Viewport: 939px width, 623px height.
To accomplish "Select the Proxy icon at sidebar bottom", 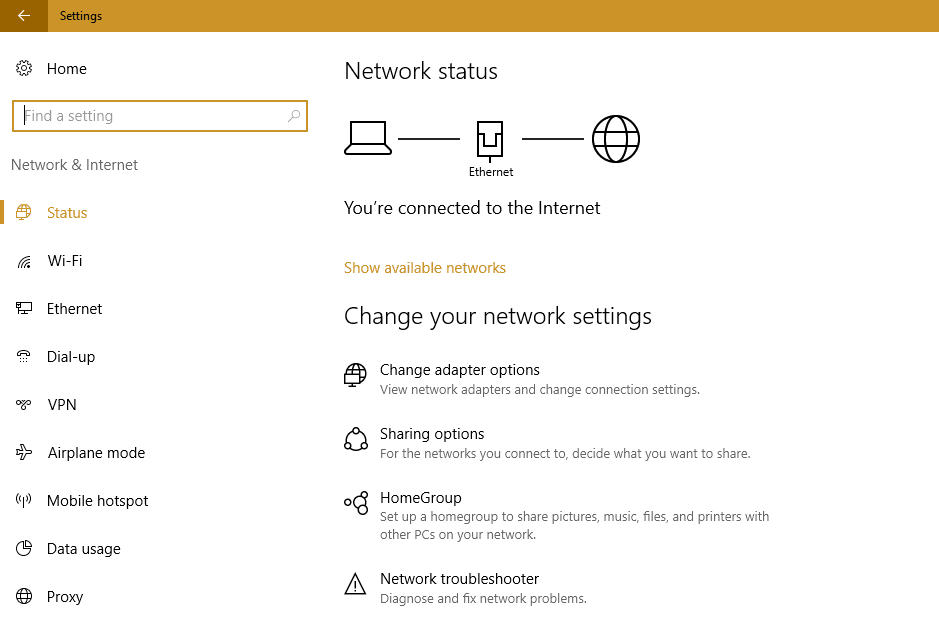I will click(x=22, y=596).
